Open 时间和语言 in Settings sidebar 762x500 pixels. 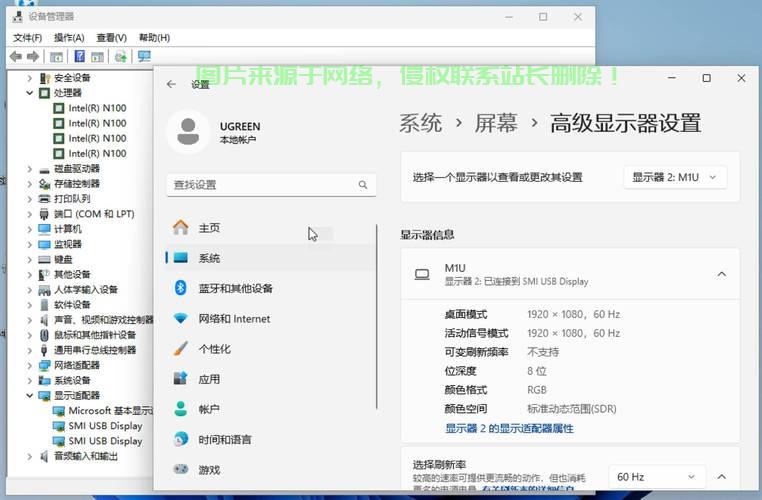point(270,440)
